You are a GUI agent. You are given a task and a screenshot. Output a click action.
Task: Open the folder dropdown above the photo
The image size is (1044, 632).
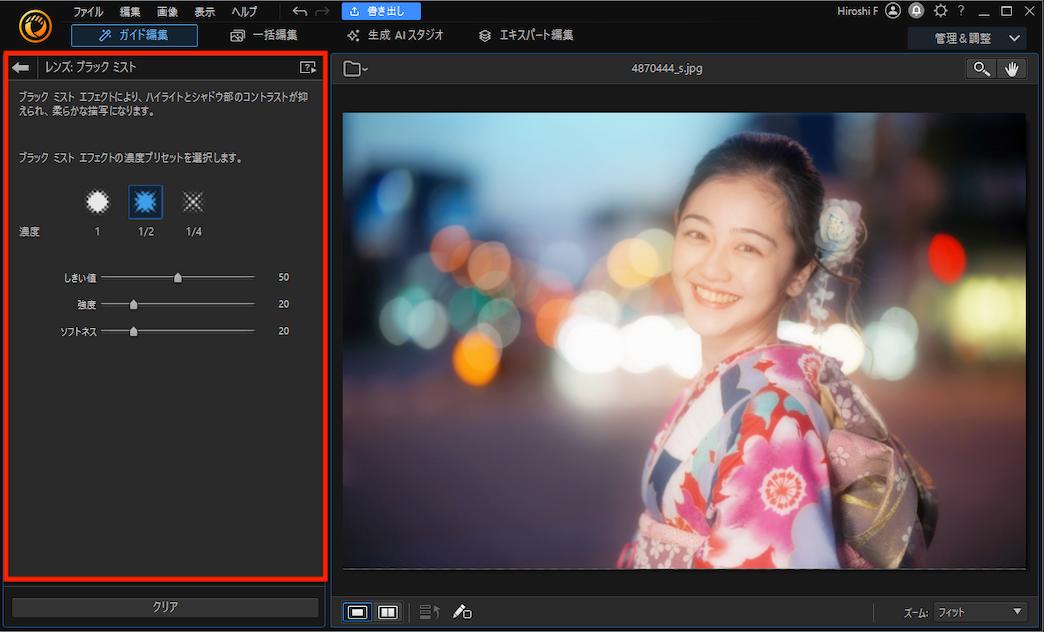click(356, 69)
